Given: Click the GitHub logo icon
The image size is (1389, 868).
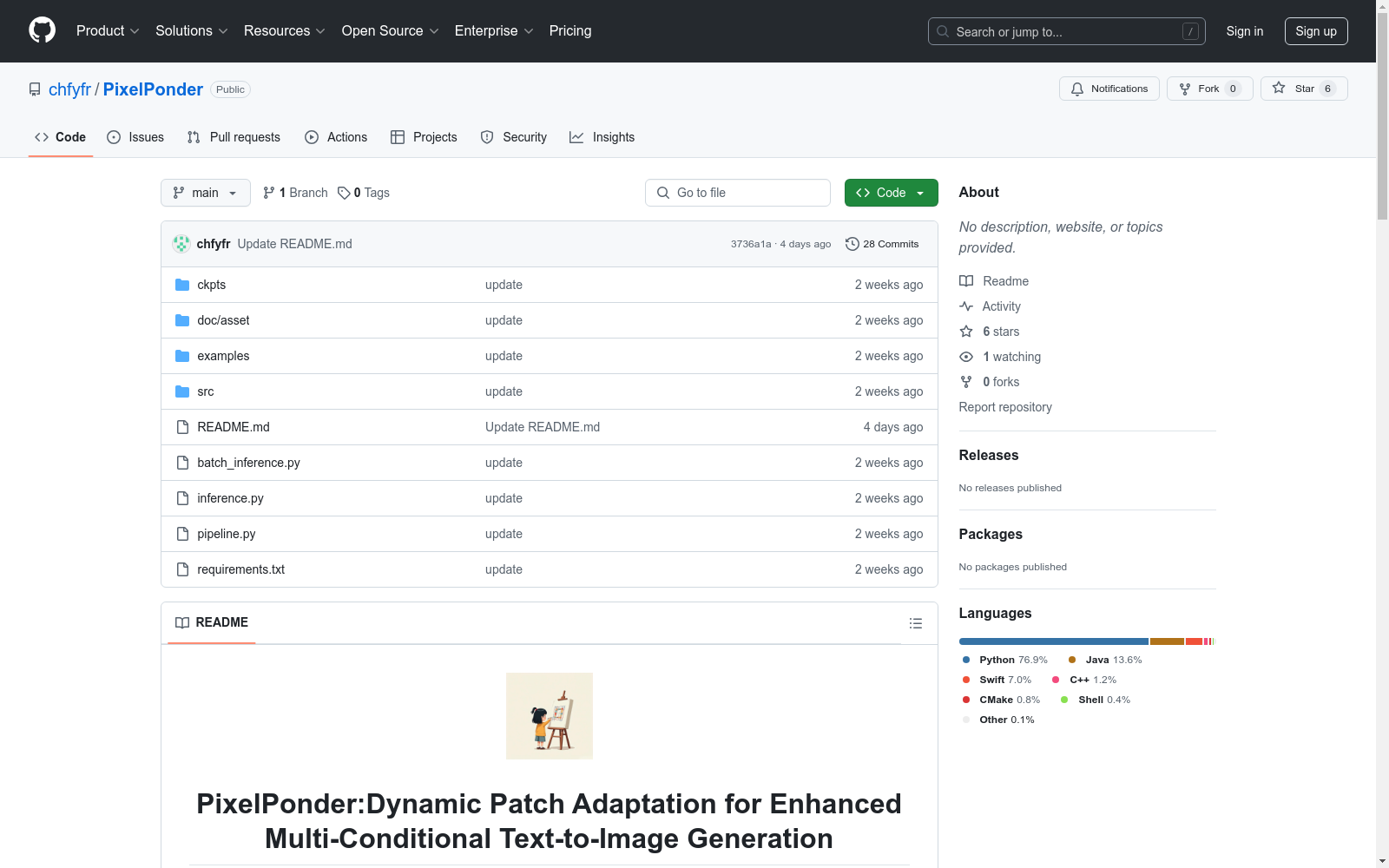Looking at the screenshot, I should [x=42, y=30].
